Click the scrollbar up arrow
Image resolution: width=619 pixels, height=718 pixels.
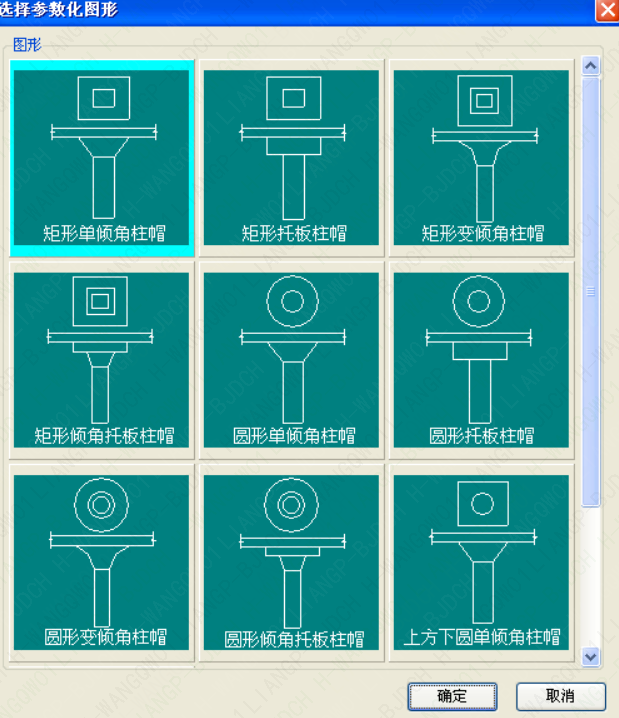point(591,66)
